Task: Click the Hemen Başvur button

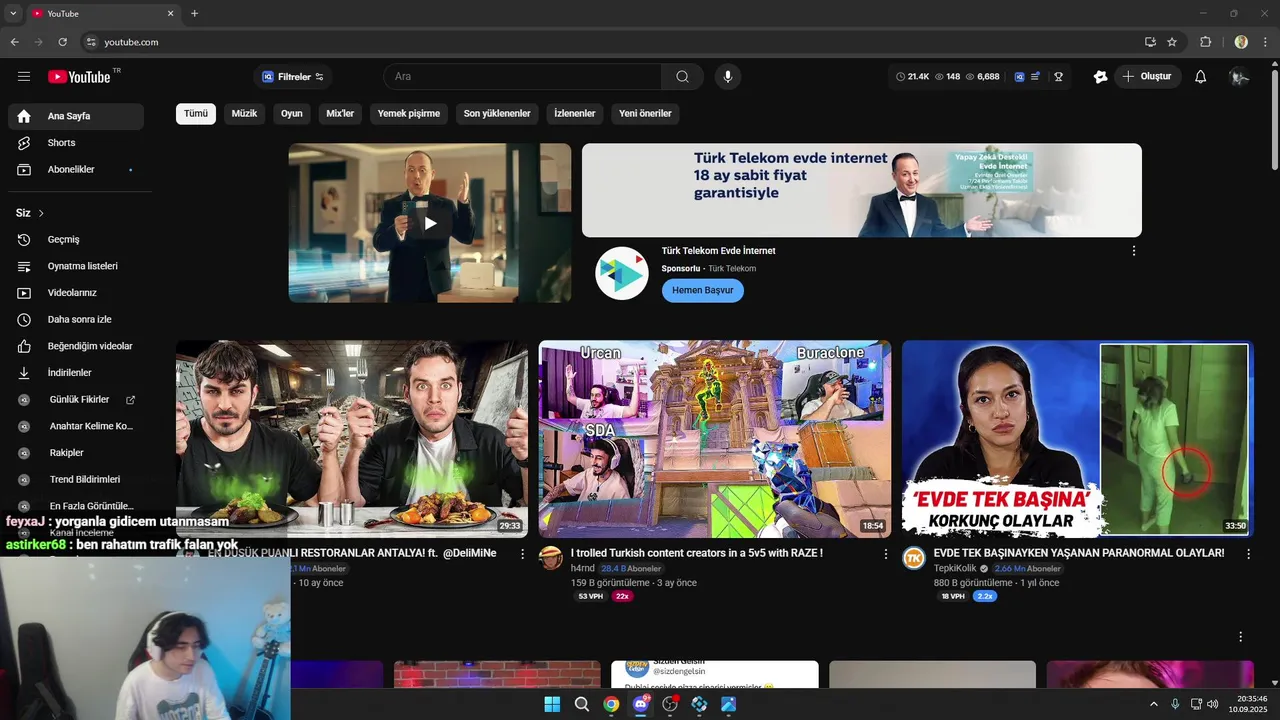Action: coord(702,290)
